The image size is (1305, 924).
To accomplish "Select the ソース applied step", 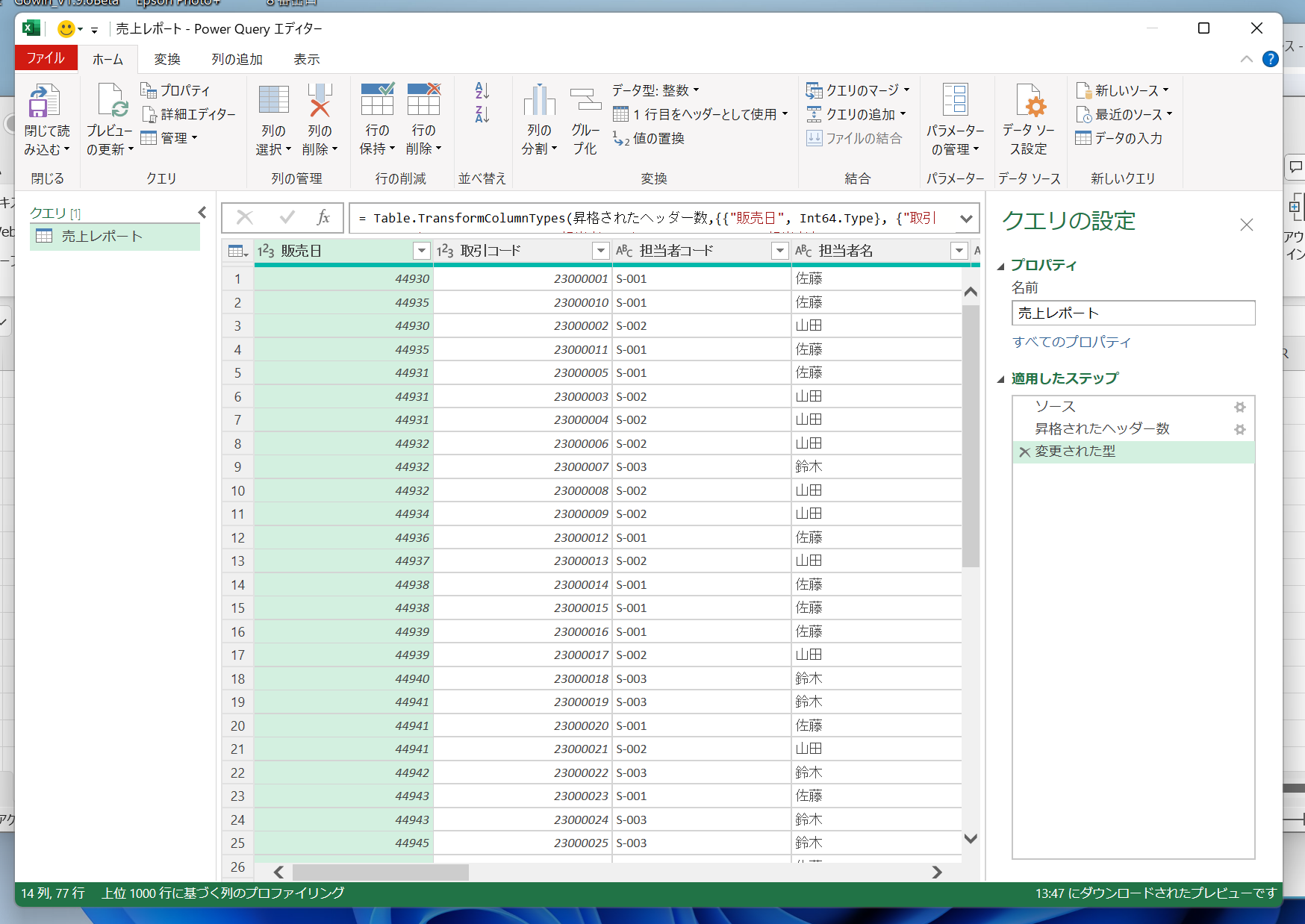I will pos(1133,407).
